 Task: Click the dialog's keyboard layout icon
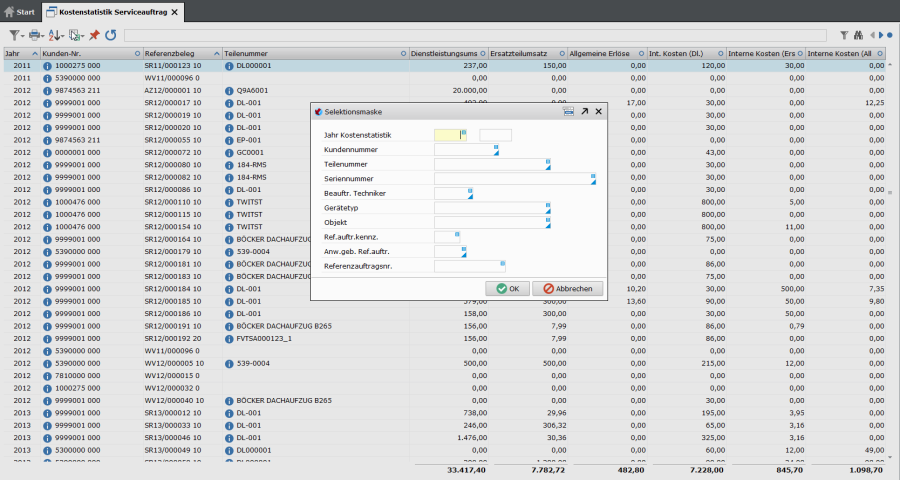[x=568, y=112]
